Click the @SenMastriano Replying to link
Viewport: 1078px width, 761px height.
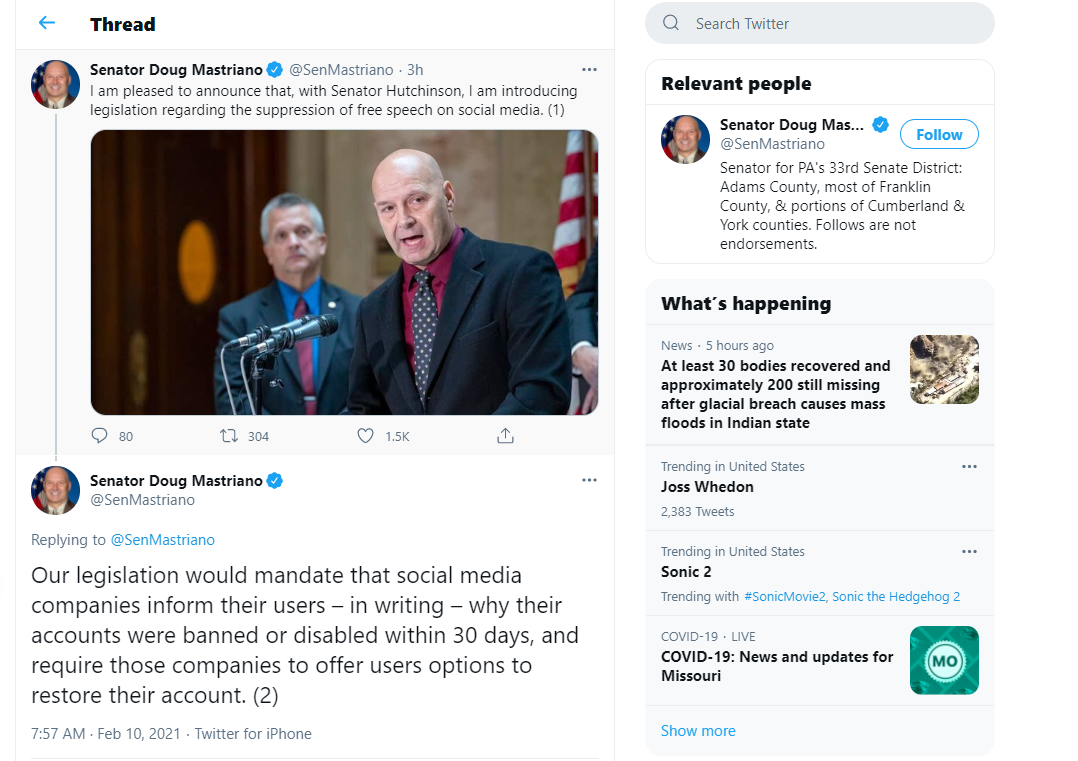tap(163, 540)
